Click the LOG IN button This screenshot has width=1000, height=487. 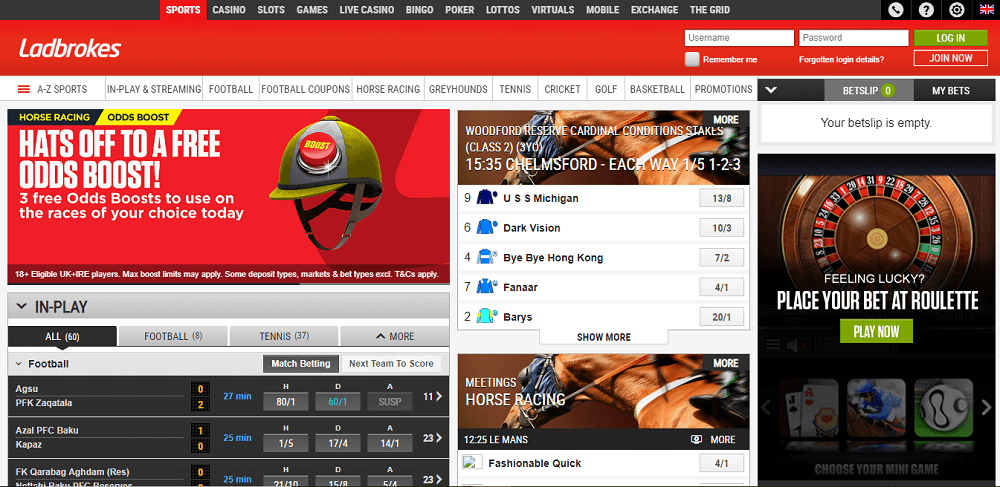click(x=951, y=38)
